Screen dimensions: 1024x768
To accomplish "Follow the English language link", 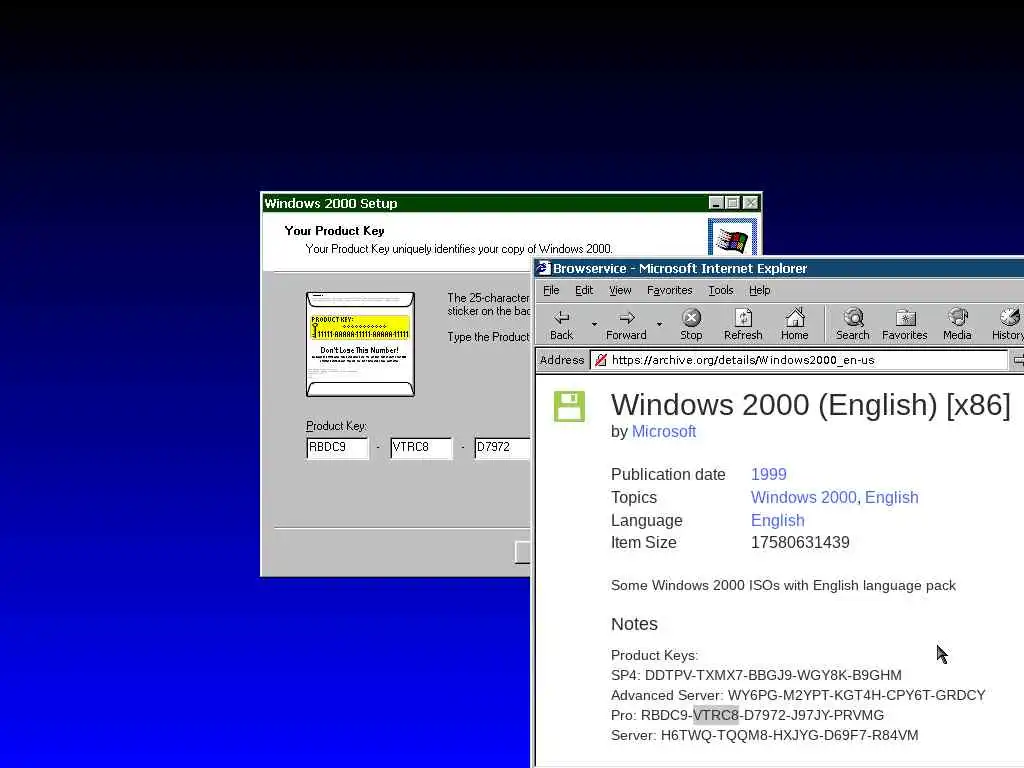I will [777, 520].
